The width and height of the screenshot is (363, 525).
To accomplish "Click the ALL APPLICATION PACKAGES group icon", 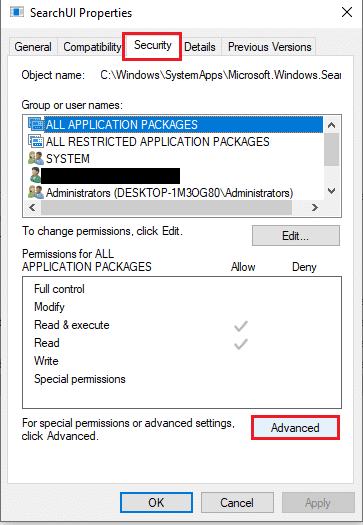I will coord(36,124).
